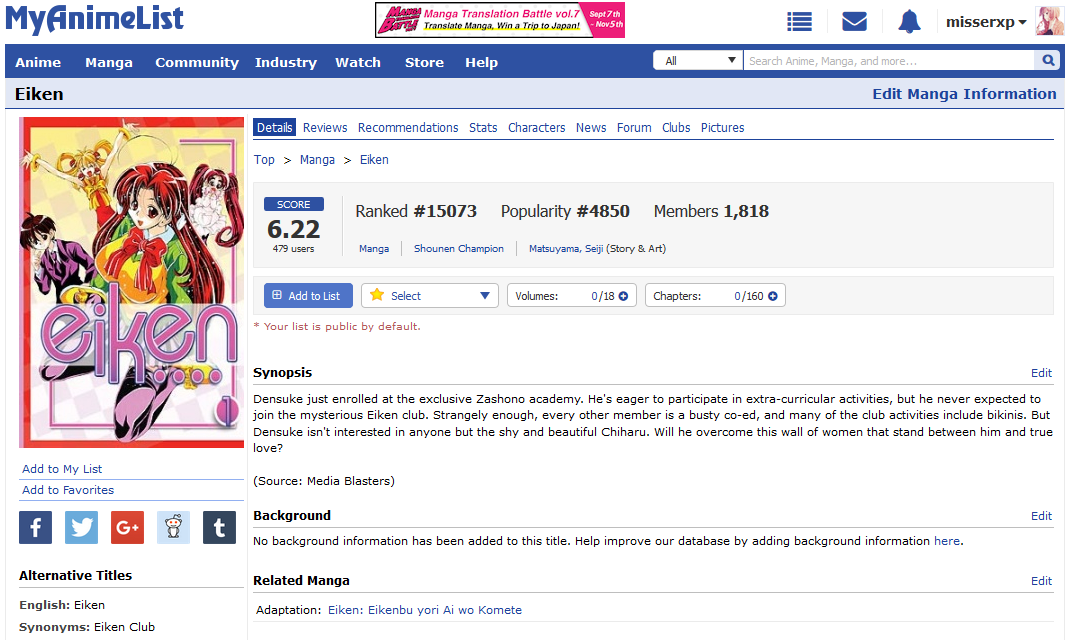Open the All search category dropdown
Screen dimensions: 1069x640
698,61
